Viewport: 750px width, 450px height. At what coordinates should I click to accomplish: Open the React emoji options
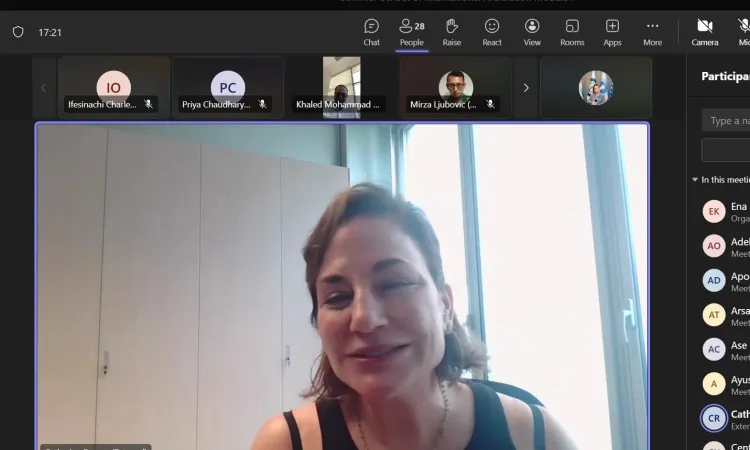tap(492, 31)
